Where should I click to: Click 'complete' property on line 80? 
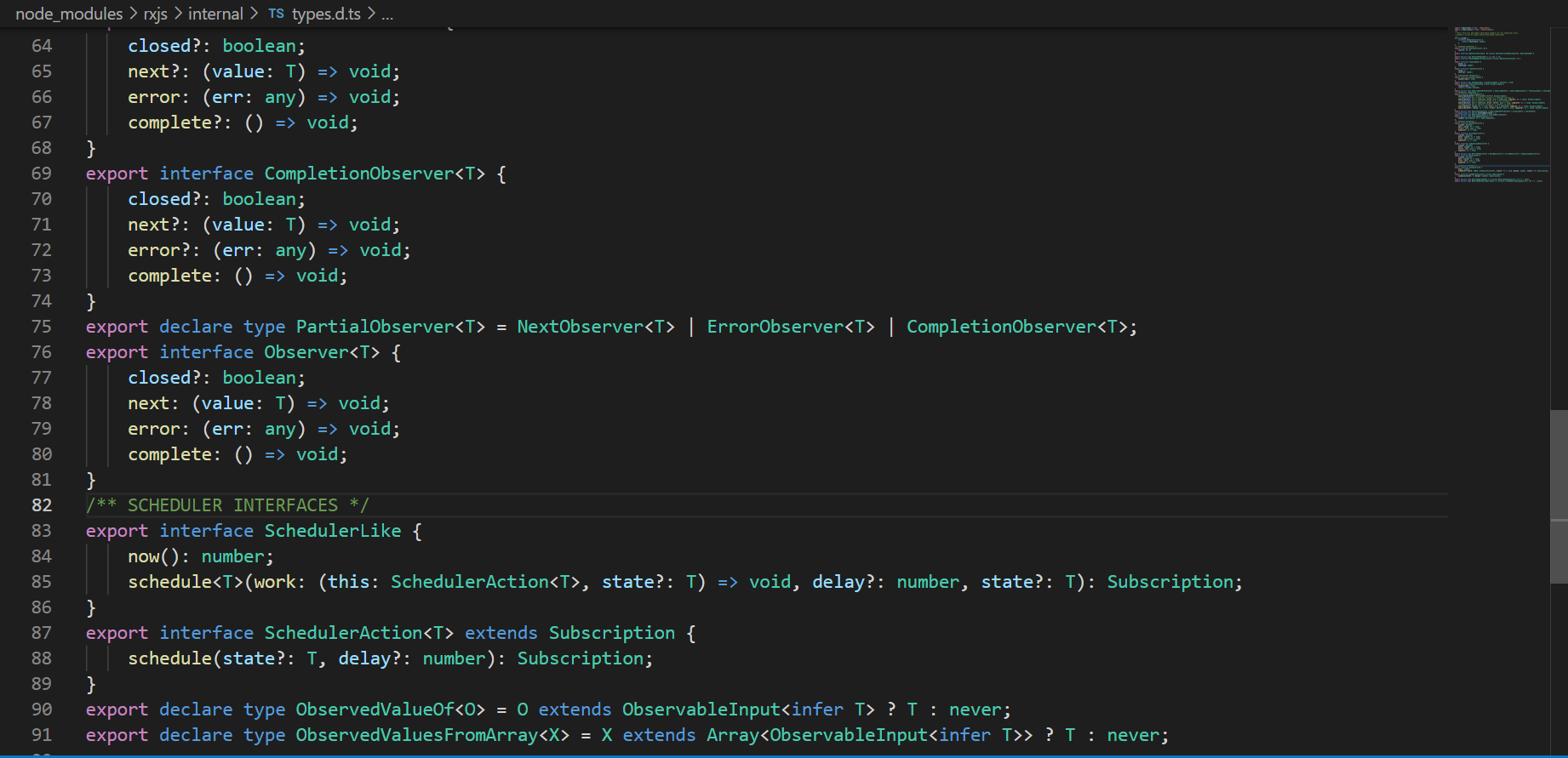[169, 454]
